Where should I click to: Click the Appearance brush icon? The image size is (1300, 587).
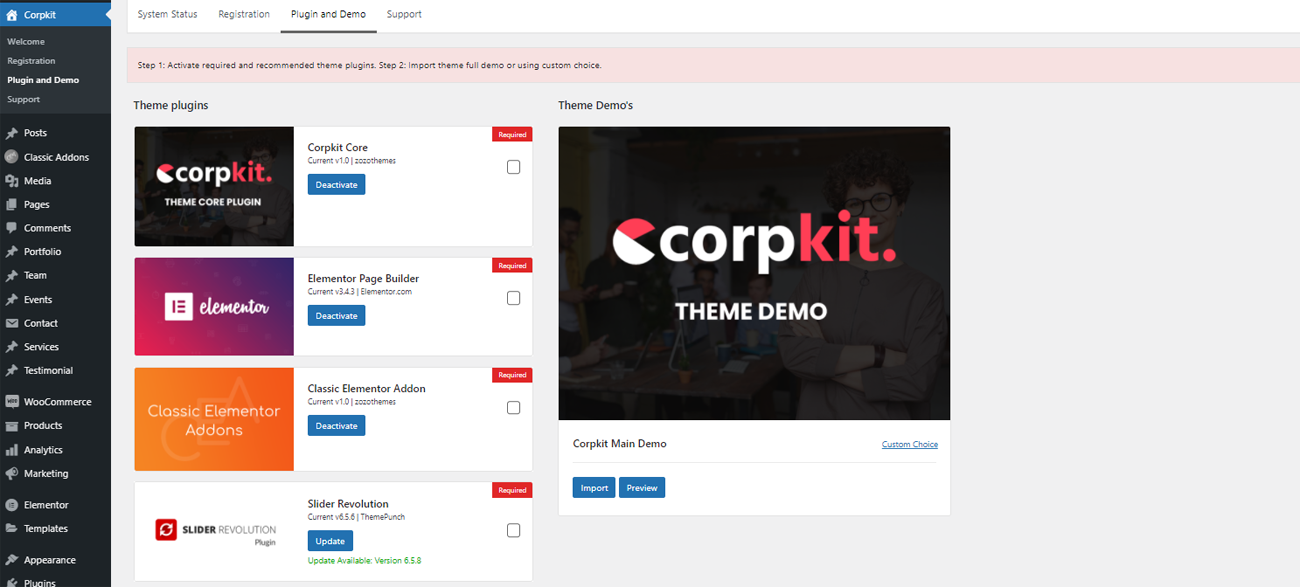pyautogui.click(x=12, y=560)
